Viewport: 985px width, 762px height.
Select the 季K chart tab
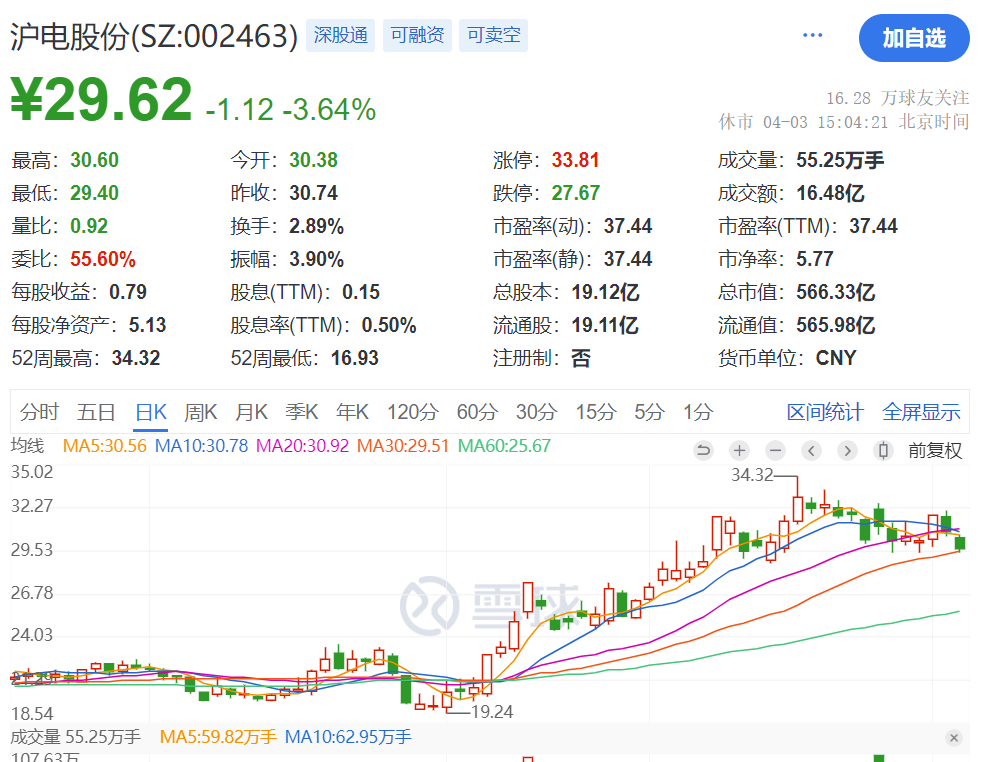click(x=302, y=412)
